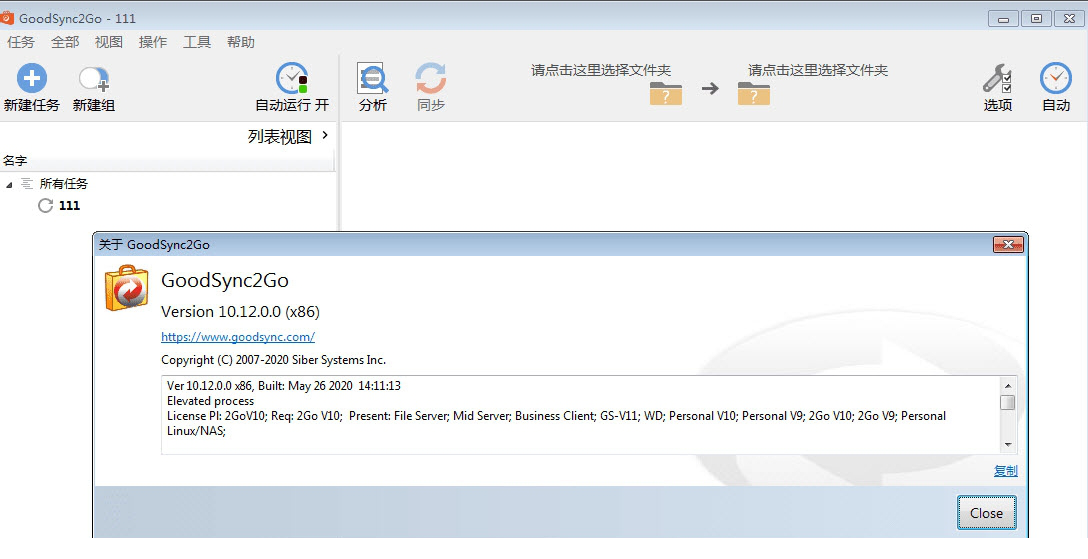Click the 'Elevated process' line
This screenshot has height=559, width=1088.
pos(210,401)
